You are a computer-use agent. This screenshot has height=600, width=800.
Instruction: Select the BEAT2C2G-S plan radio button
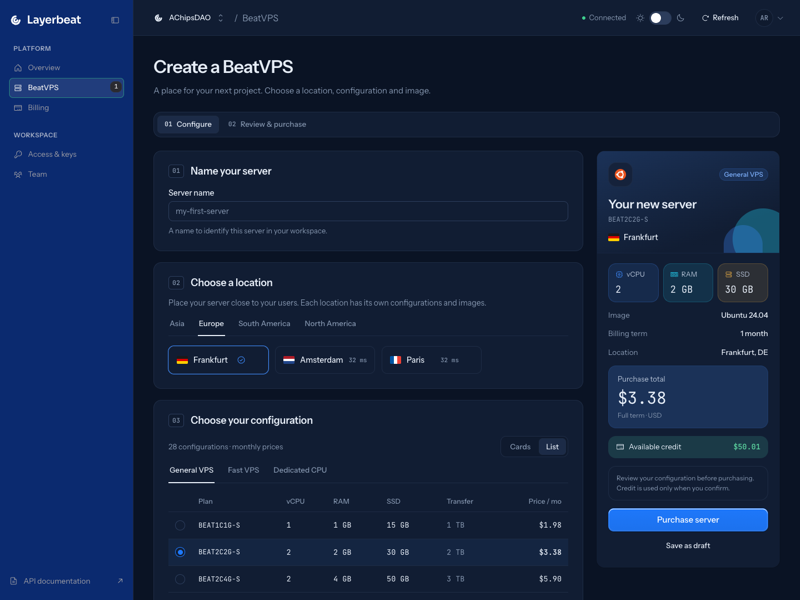tap(180, 552)
